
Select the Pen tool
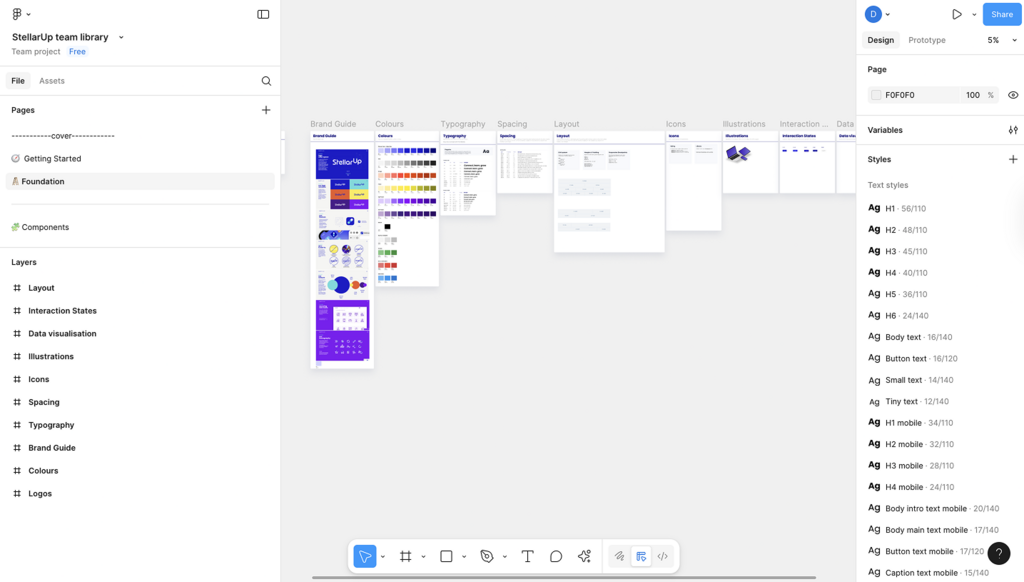tap(487, 556)
